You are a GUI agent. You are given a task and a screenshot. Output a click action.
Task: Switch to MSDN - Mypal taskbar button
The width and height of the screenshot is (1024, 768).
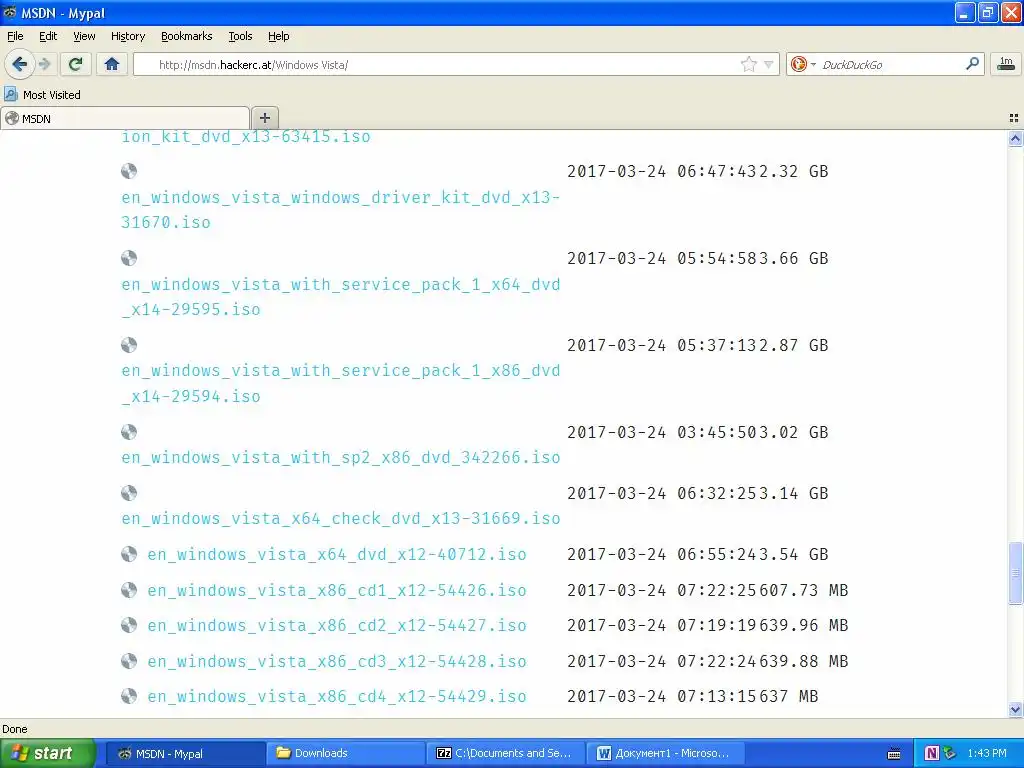[x=184, y=753]
